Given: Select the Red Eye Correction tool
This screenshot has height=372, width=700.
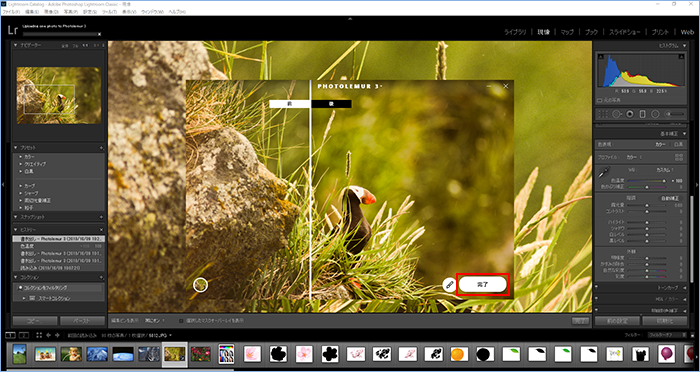Looking at the screenshot, I should [x=630, y=114].
